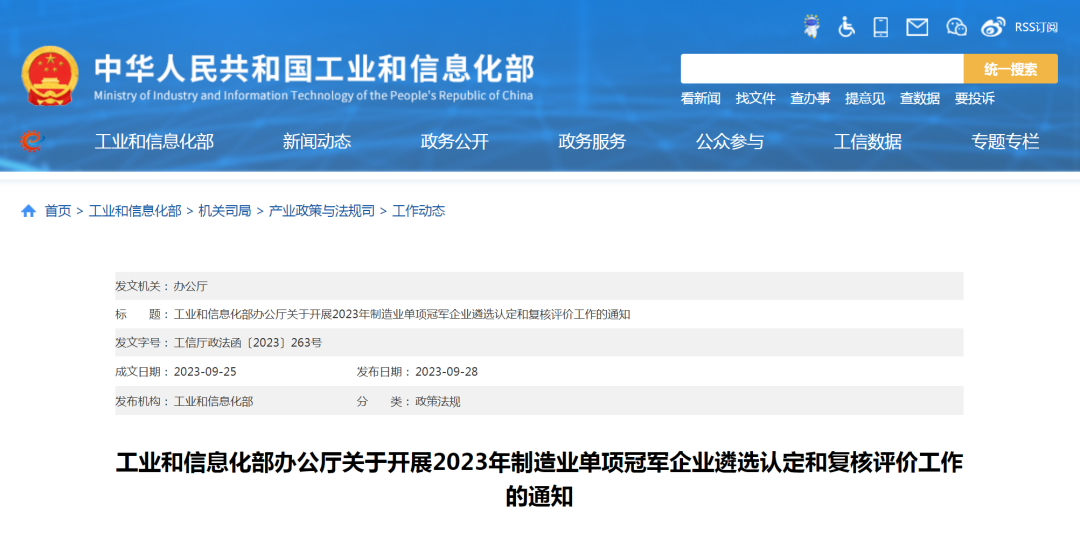This screenshot has width=1080, height=534.
Task: Open the 政务公开 nav menu
Action: (x=455, y=142)
